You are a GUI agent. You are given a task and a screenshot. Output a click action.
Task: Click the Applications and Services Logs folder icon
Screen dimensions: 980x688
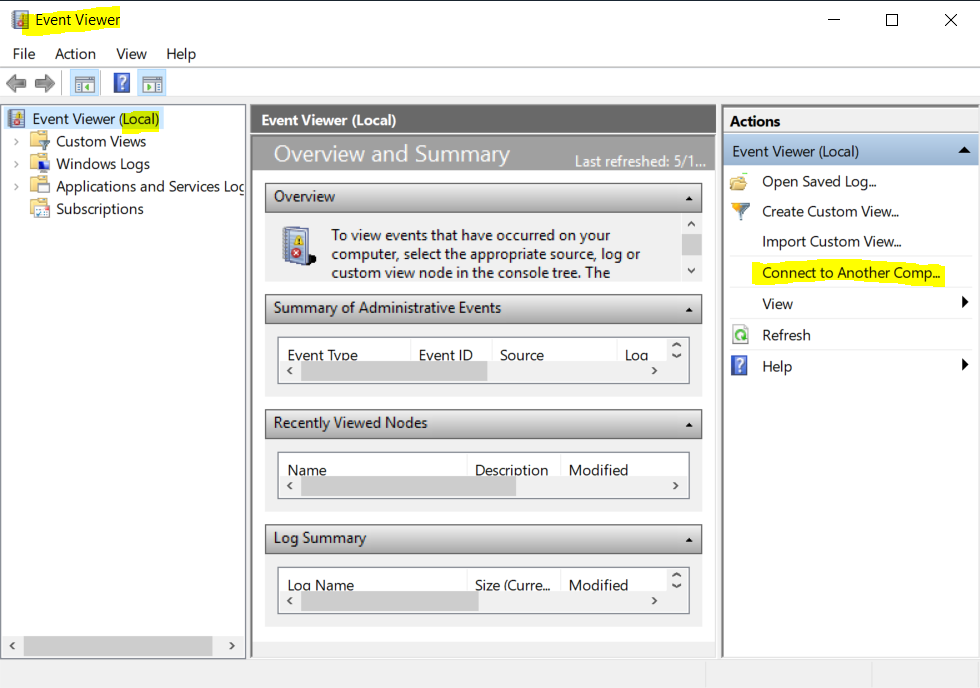[40, 186]
